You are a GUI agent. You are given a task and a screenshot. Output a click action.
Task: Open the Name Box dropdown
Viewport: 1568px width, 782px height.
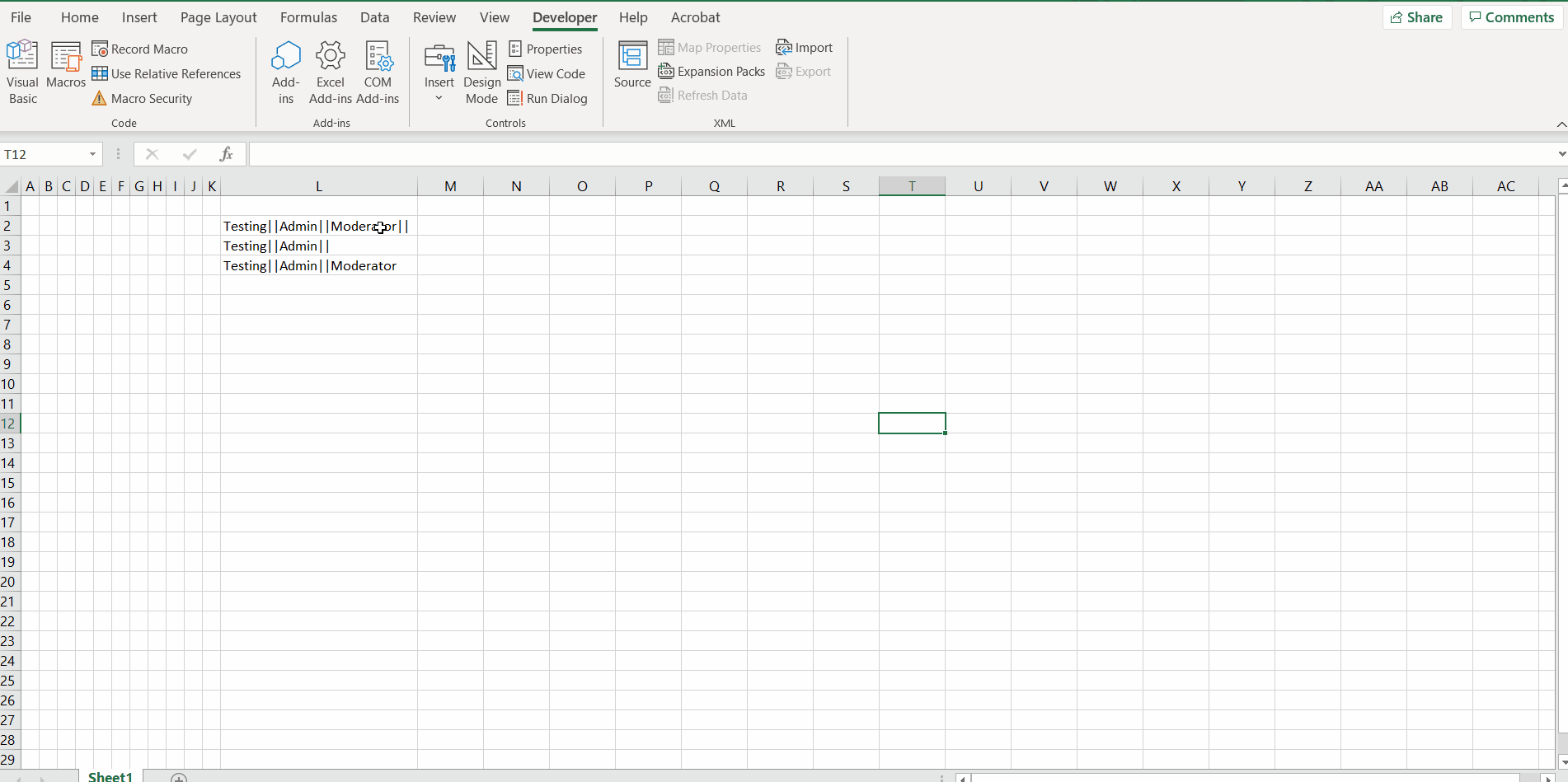pos(91,154)
